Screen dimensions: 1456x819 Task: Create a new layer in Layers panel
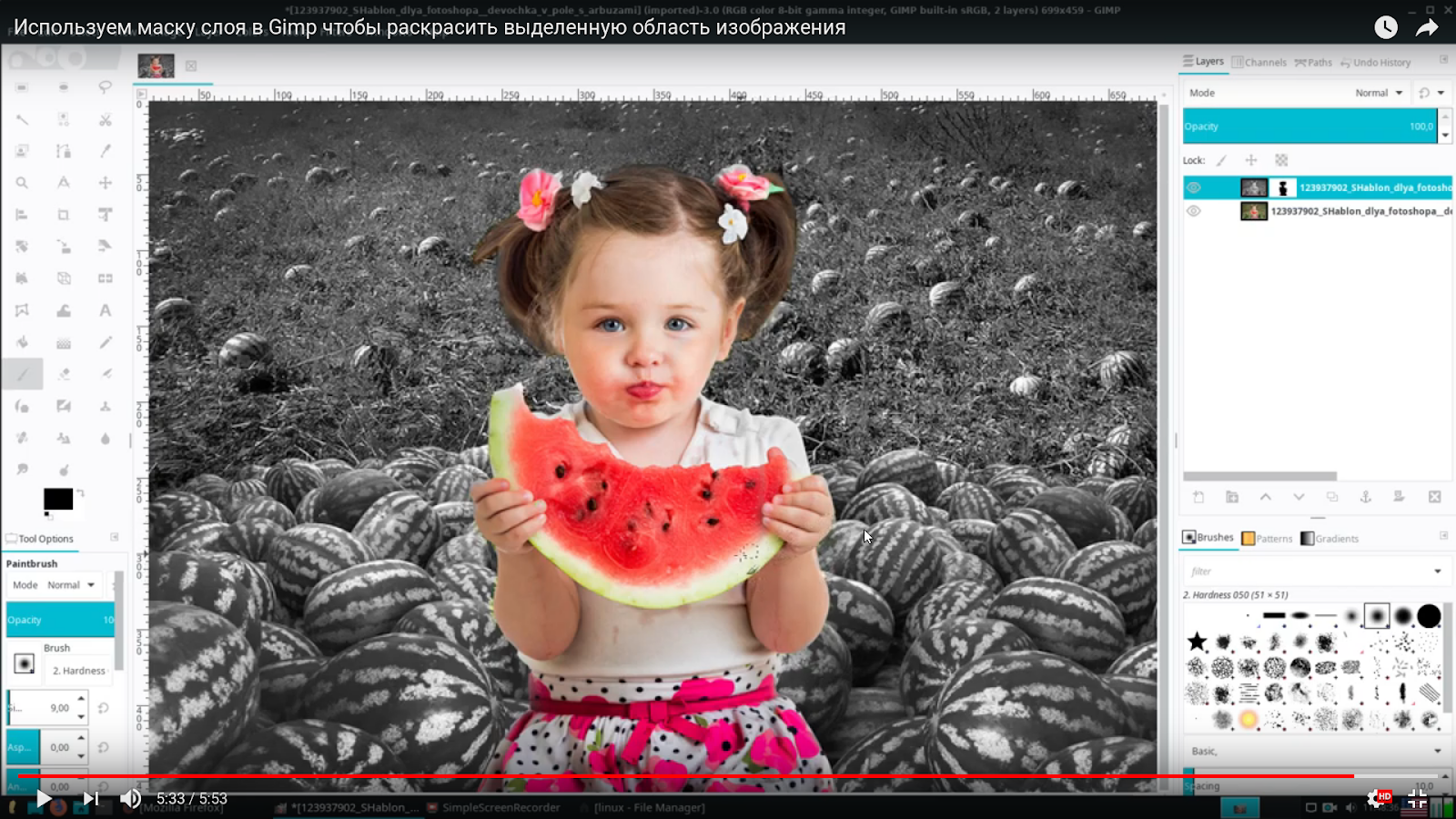coord(1198,497)
